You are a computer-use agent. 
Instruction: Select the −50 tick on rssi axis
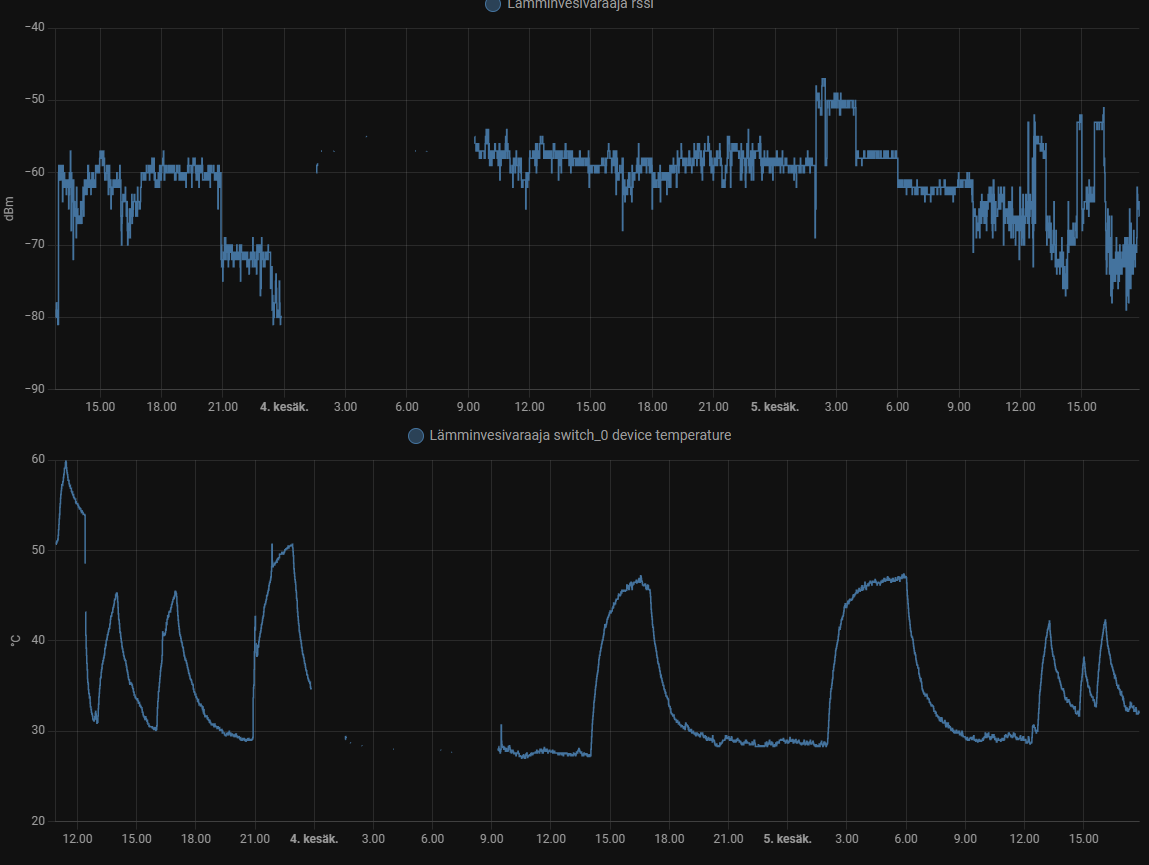click(33, 100)
